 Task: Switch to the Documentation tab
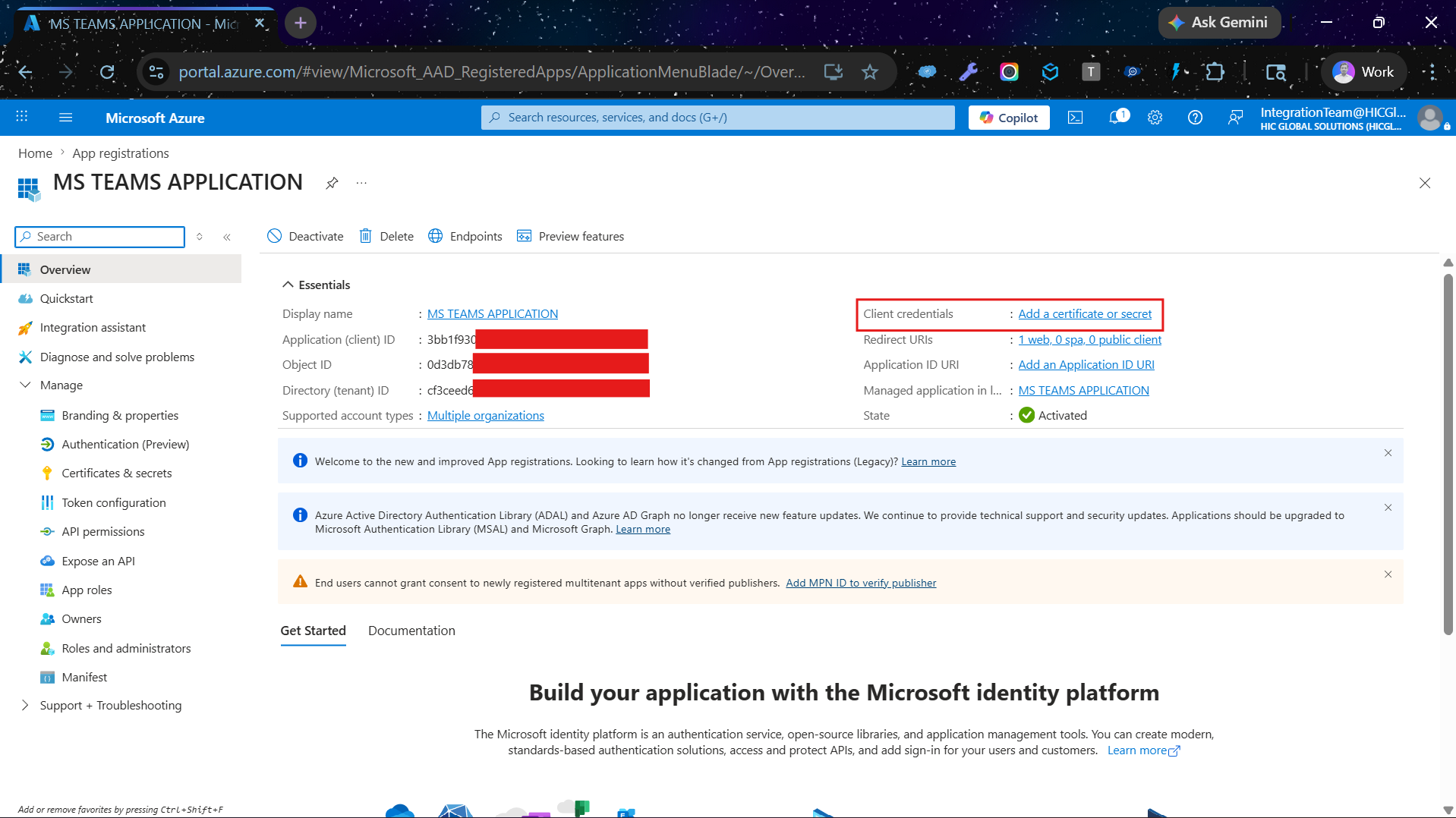[411, 631]
